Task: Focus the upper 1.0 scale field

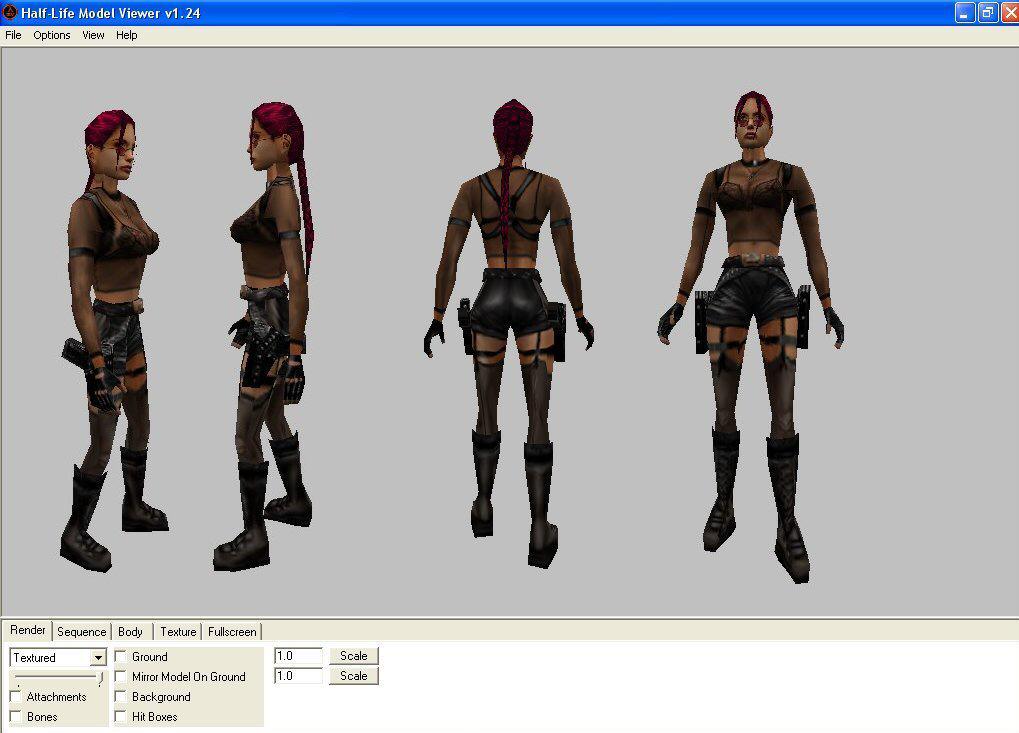Action: 298,656
